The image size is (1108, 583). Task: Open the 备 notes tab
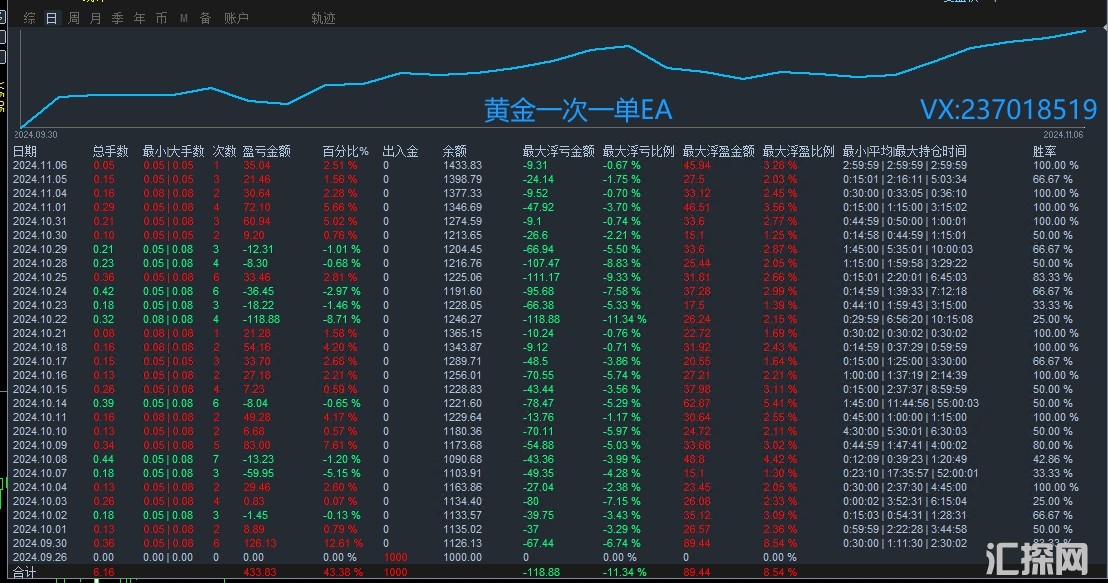(206, 18)
